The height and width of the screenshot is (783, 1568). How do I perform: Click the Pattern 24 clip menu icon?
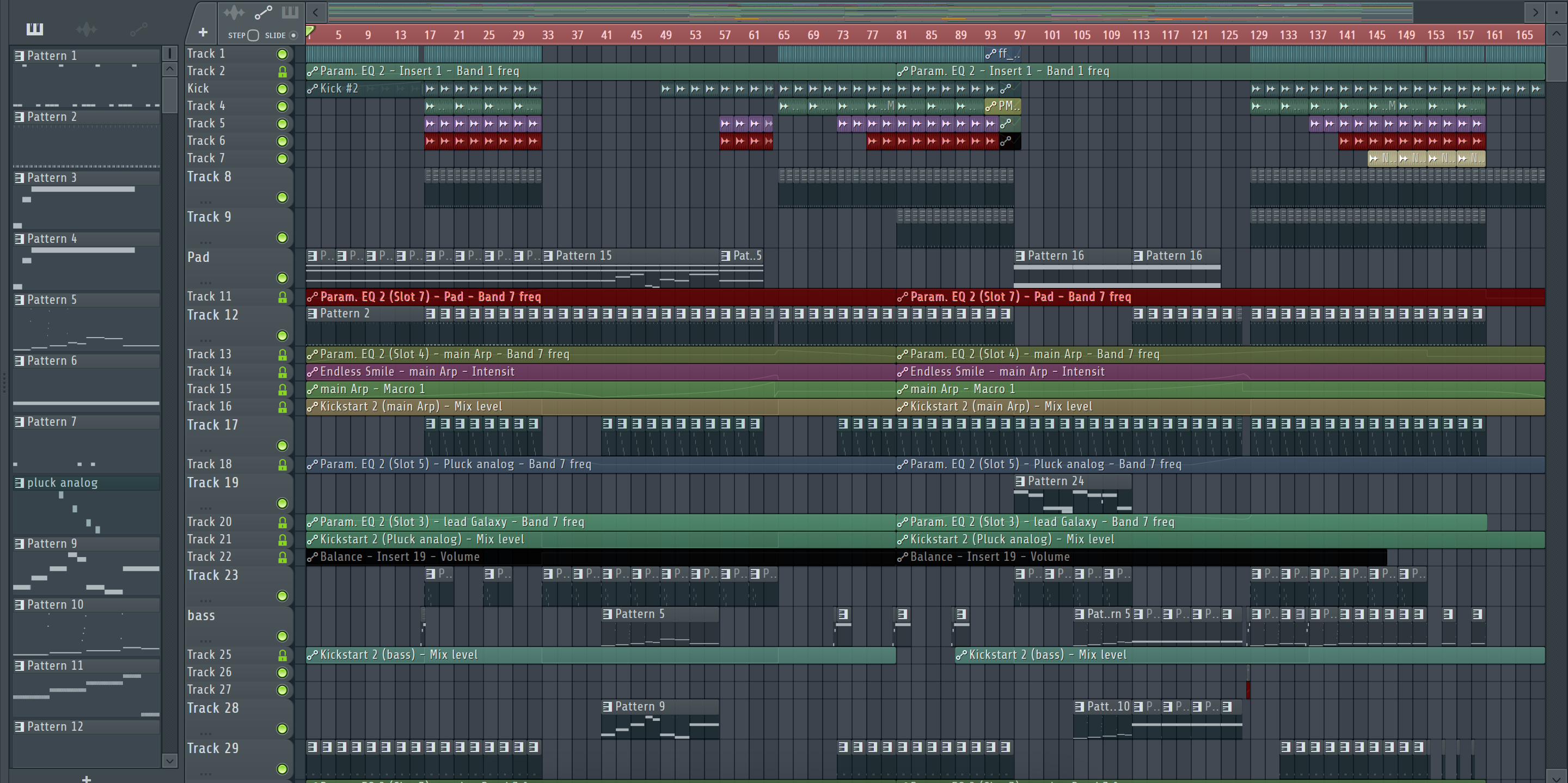[1020, 481]
